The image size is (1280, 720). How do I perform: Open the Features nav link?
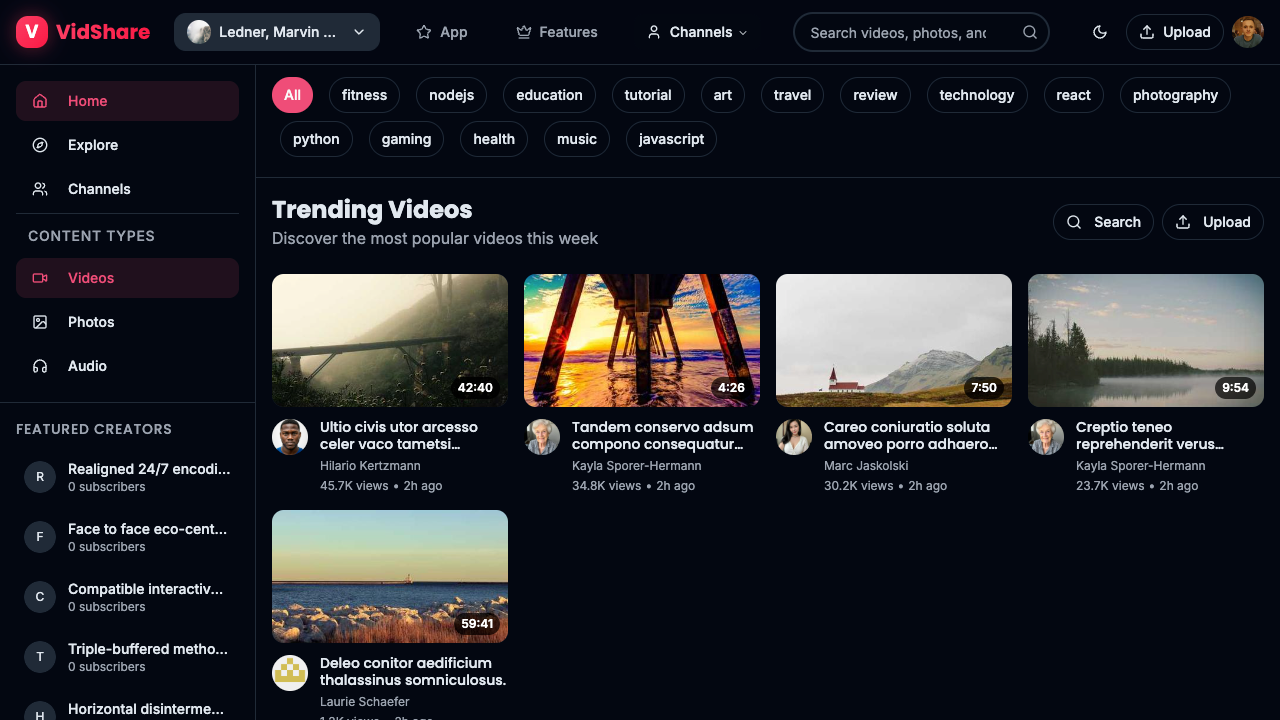(x=557, y=32)
